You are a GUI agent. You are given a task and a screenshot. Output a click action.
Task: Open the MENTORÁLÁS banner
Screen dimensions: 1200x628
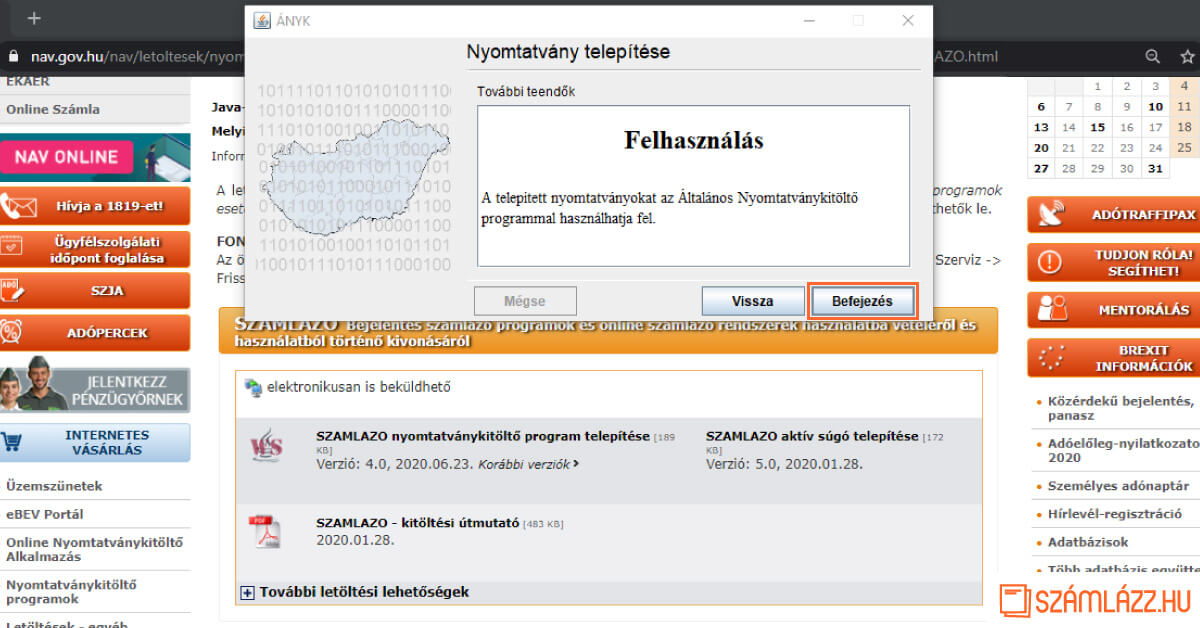1112,309
